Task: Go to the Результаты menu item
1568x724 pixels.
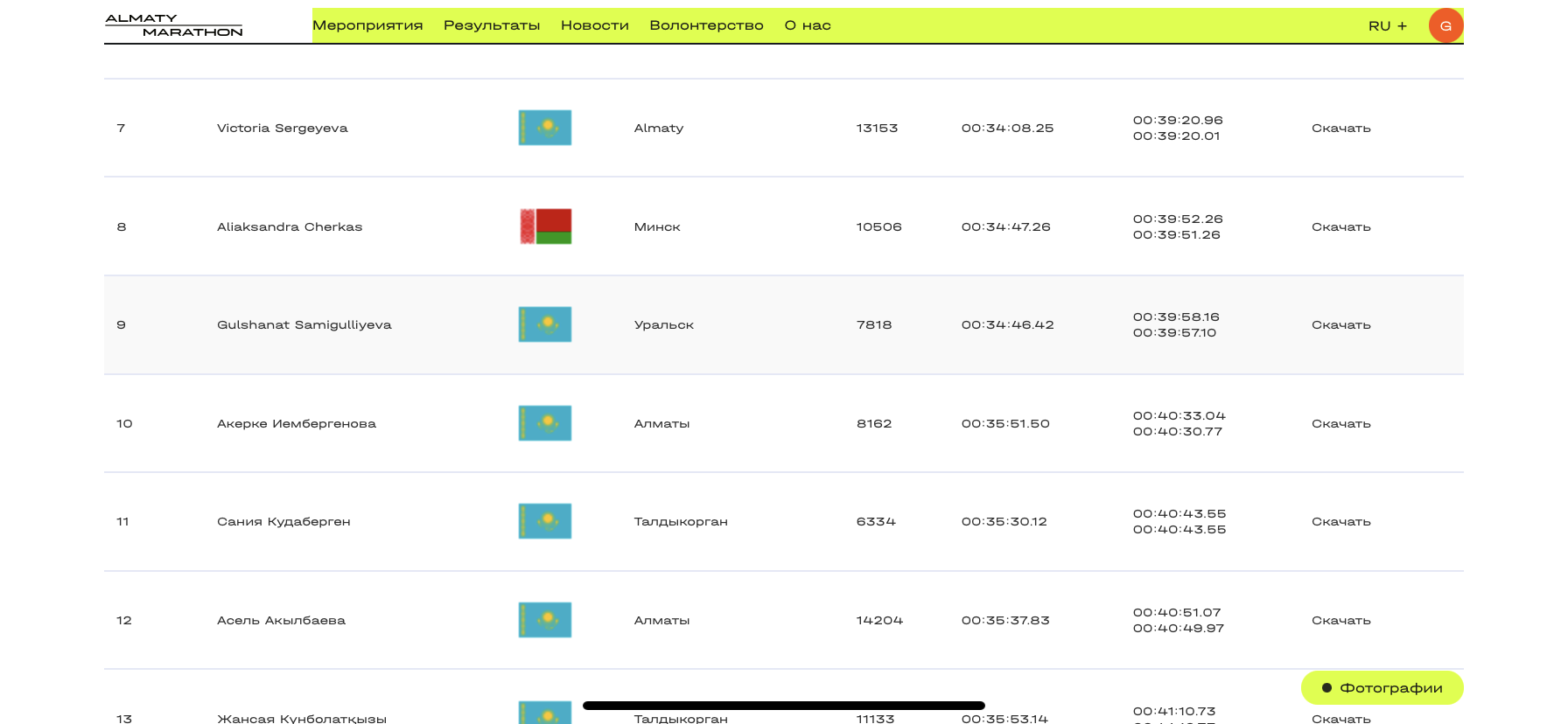Action: 492,25
